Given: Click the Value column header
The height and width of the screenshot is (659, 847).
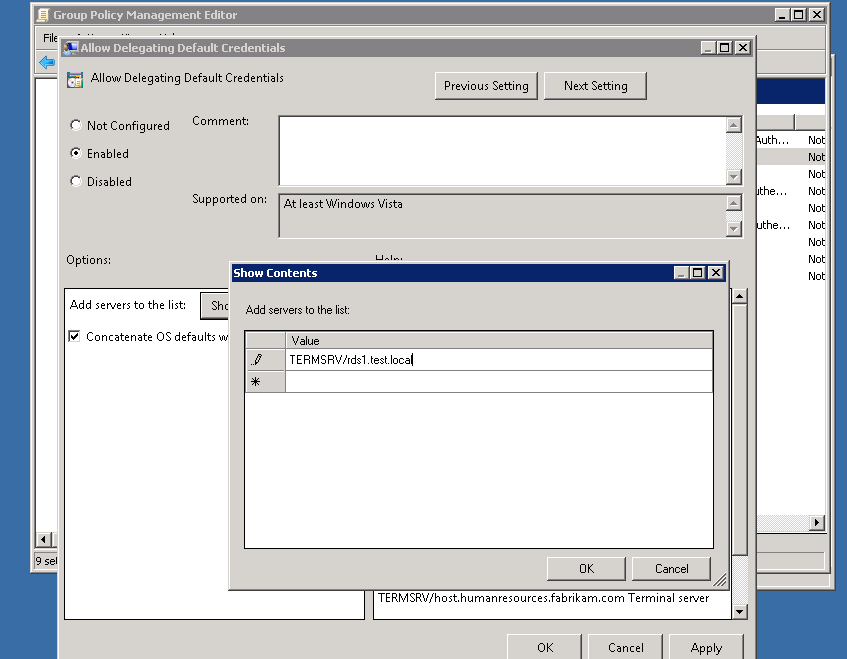Looking at the screenshot, I should (x=499, y=340).
